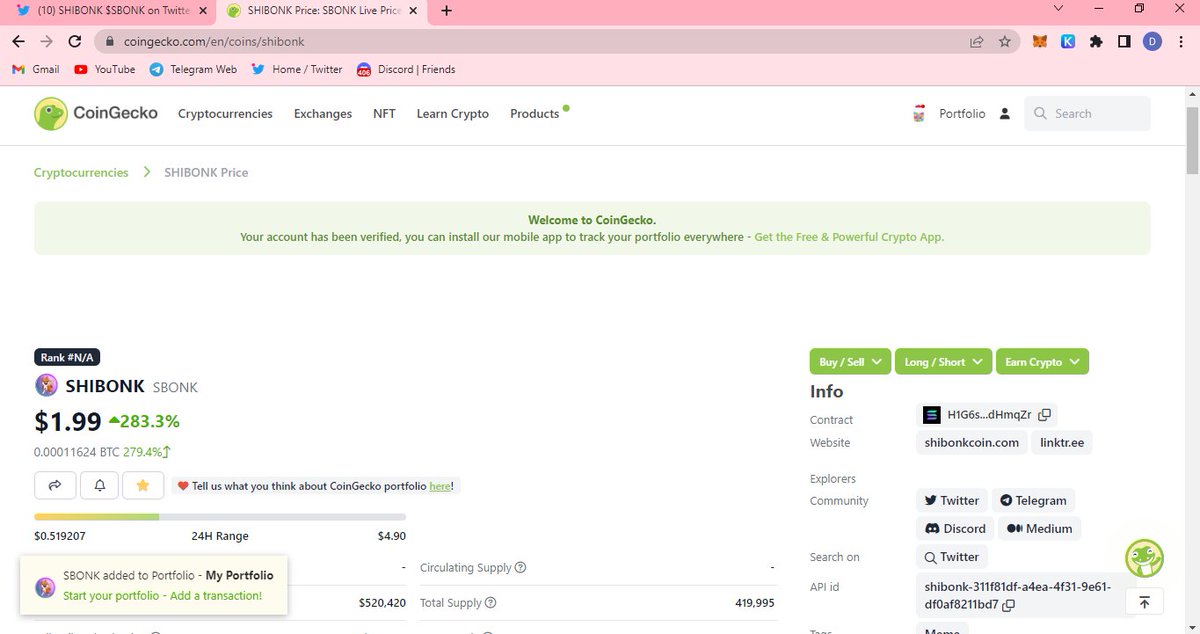Open the Cryptocurrencies menu
Viewport: 1200px width, 634px height.
[225, 114]
